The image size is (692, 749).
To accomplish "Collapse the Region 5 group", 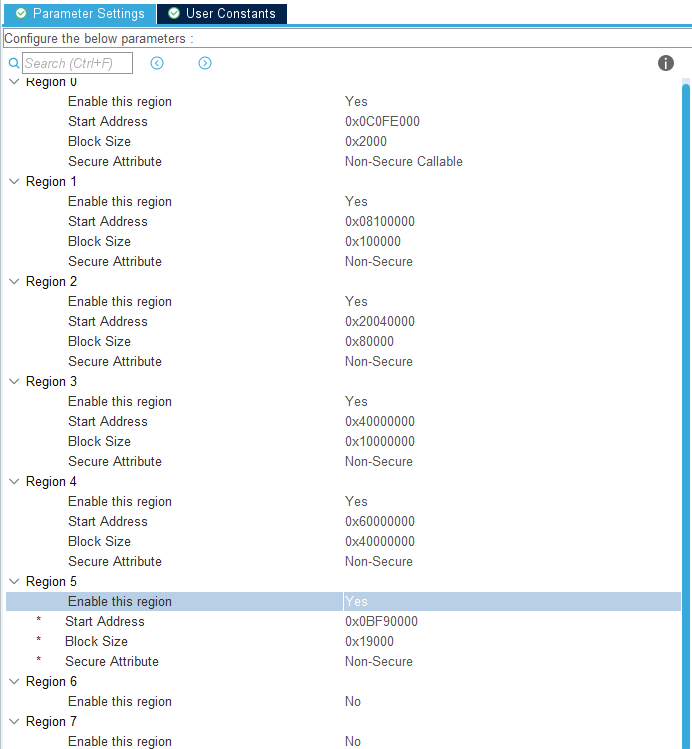I will [x=14, y=581].
